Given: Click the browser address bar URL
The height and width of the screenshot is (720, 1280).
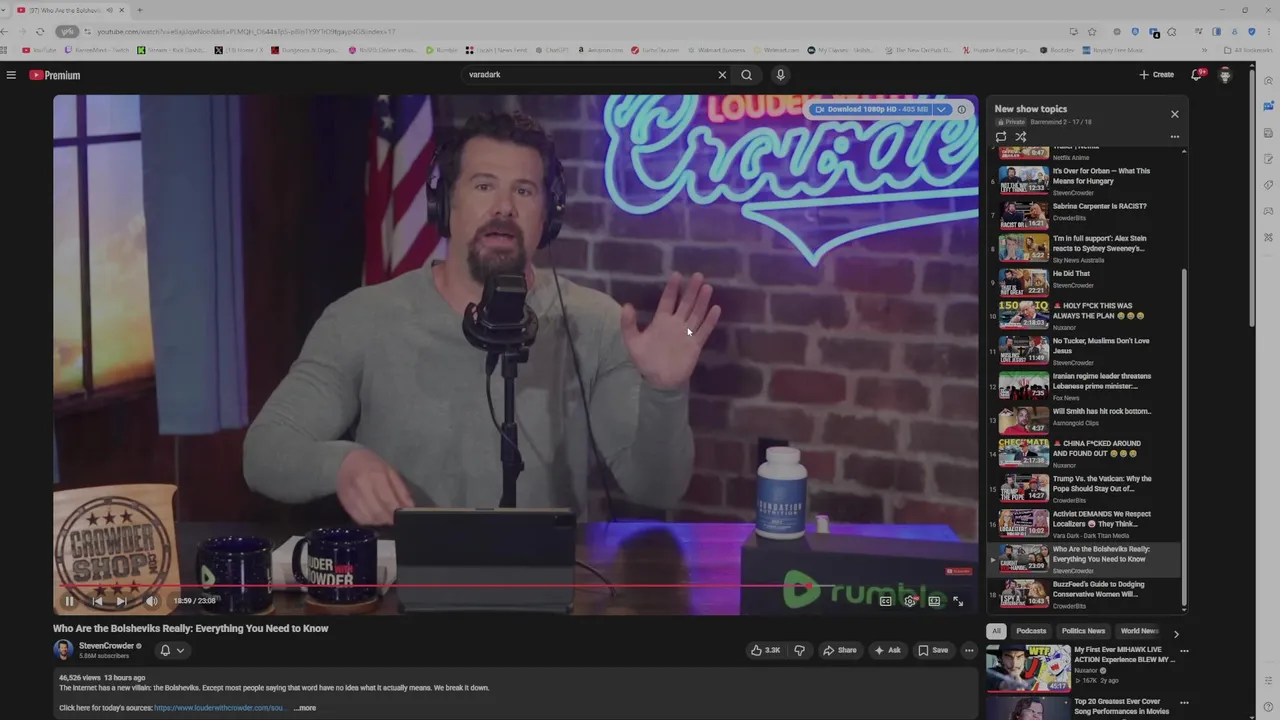Looking at the screenshot, I should [x=246, y=31].
